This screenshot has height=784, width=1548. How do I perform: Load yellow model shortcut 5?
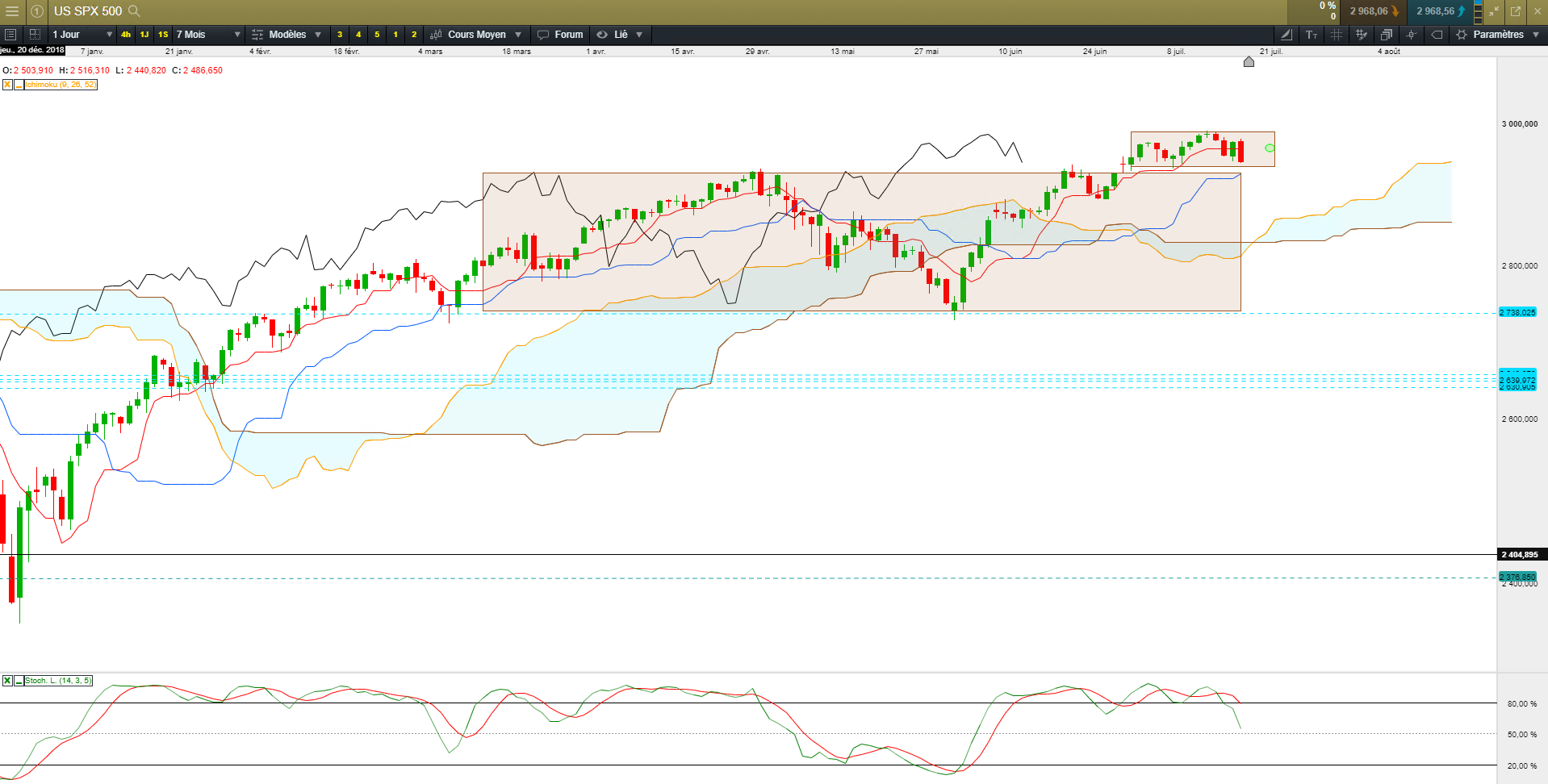377,35
